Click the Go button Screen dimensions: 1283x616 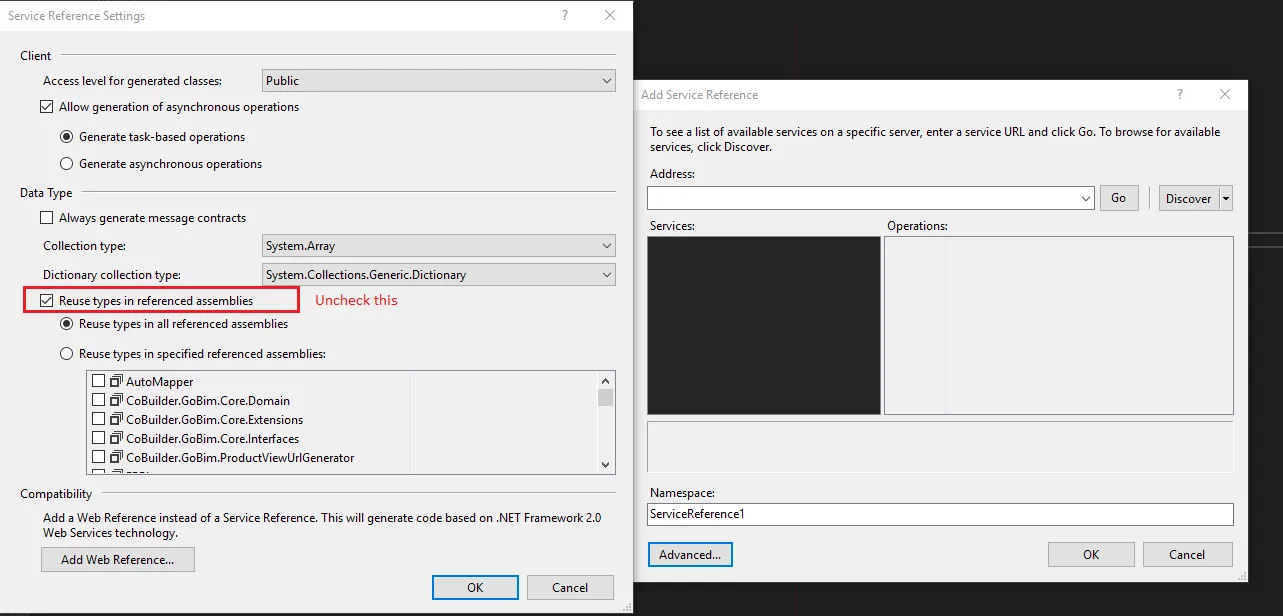coord(1119,198)
